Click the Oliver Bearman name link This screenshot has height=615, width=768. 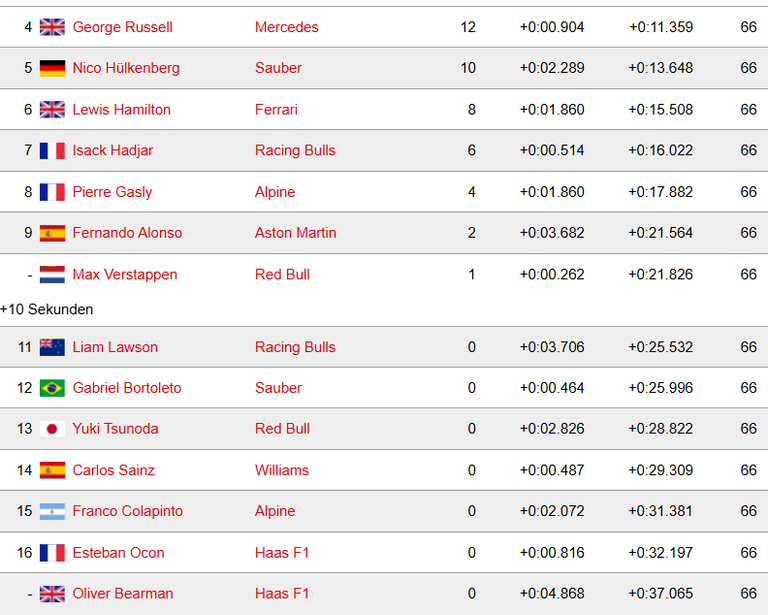(123, 593)
